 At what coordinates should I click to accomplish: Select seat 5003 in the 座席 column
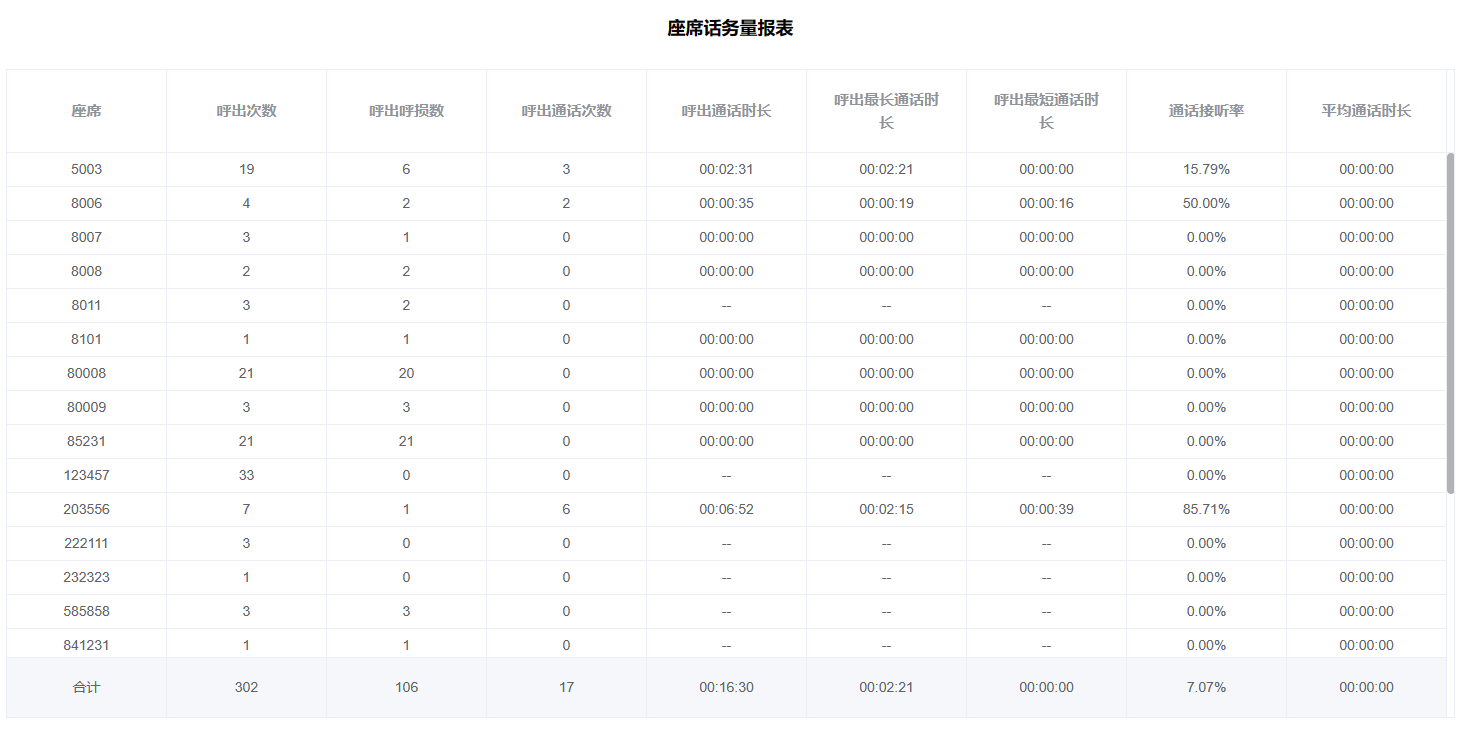pyautogui.click(x=86, y=170)
